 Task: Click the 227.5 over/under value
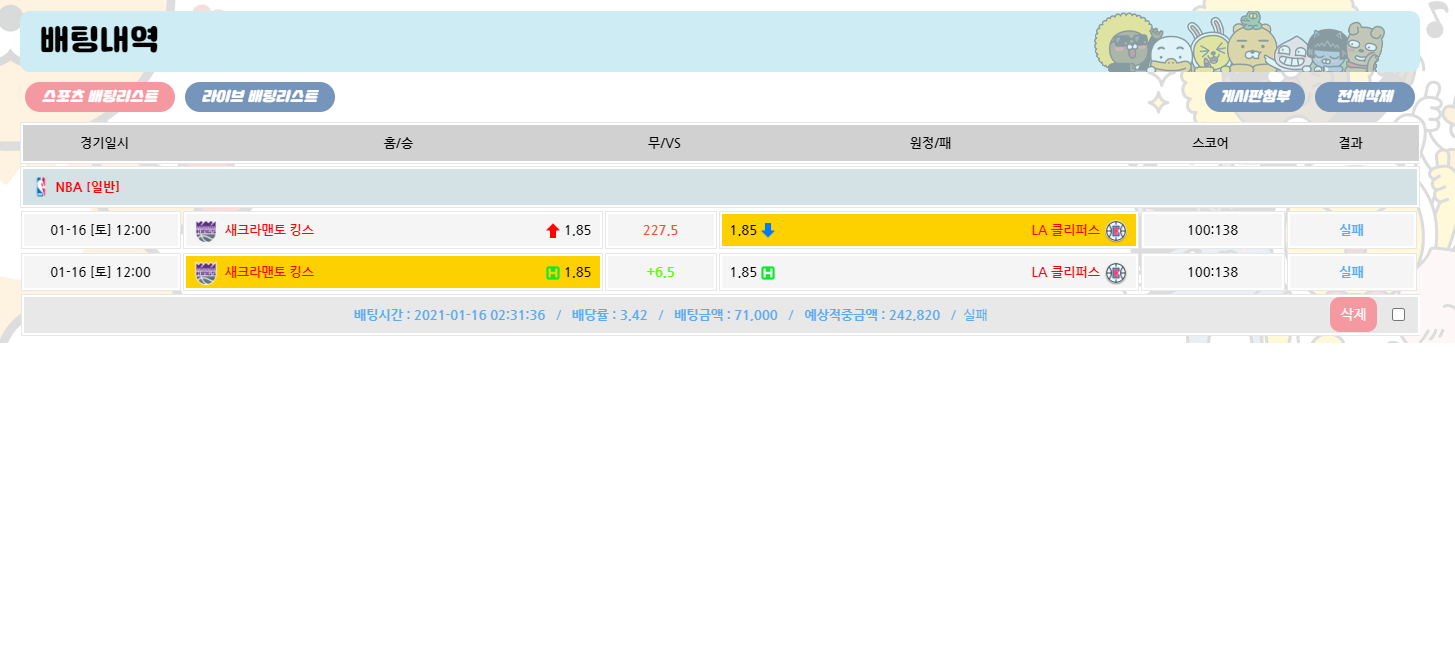pos(660,231)
